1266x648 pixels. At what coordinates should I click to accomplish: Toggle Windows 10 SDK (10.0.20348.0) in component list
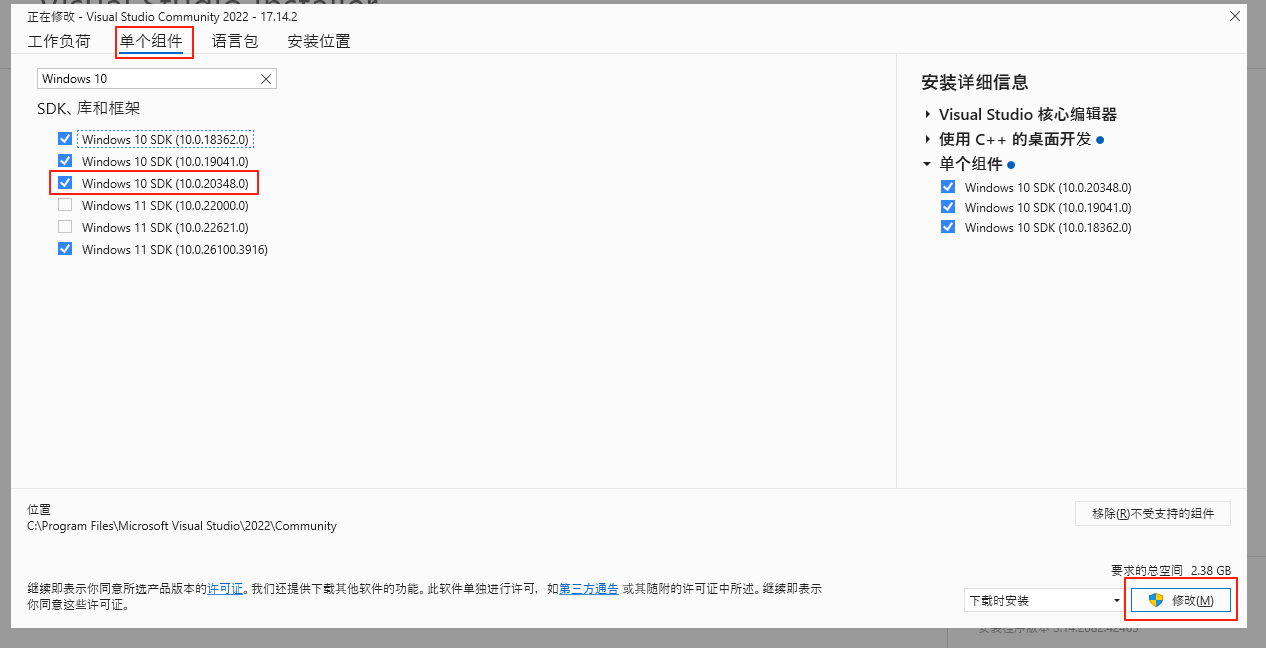click(x=65, y=183)
